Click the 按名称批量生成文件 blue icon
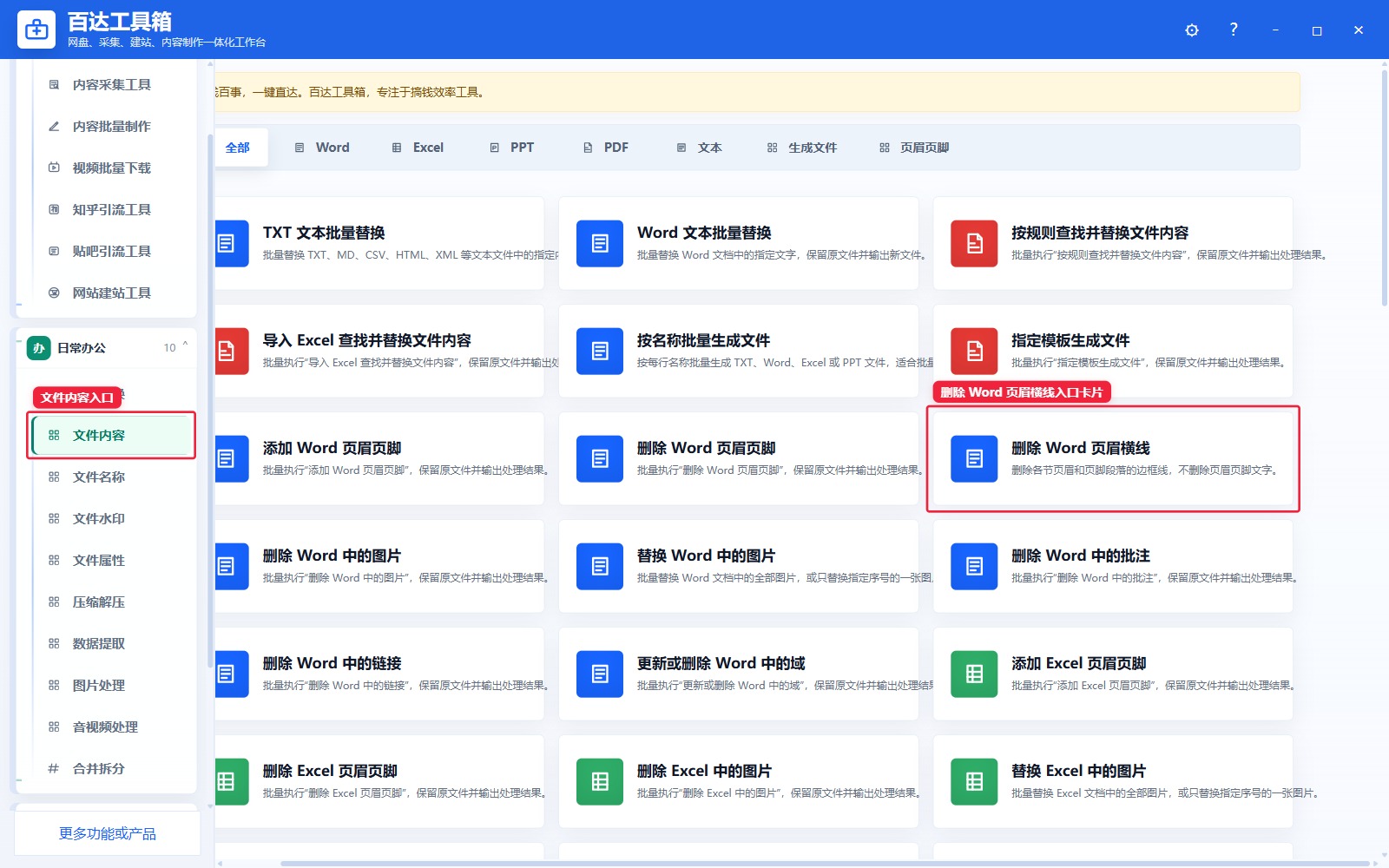This screenshot has height=868, width=1389. 600,351
